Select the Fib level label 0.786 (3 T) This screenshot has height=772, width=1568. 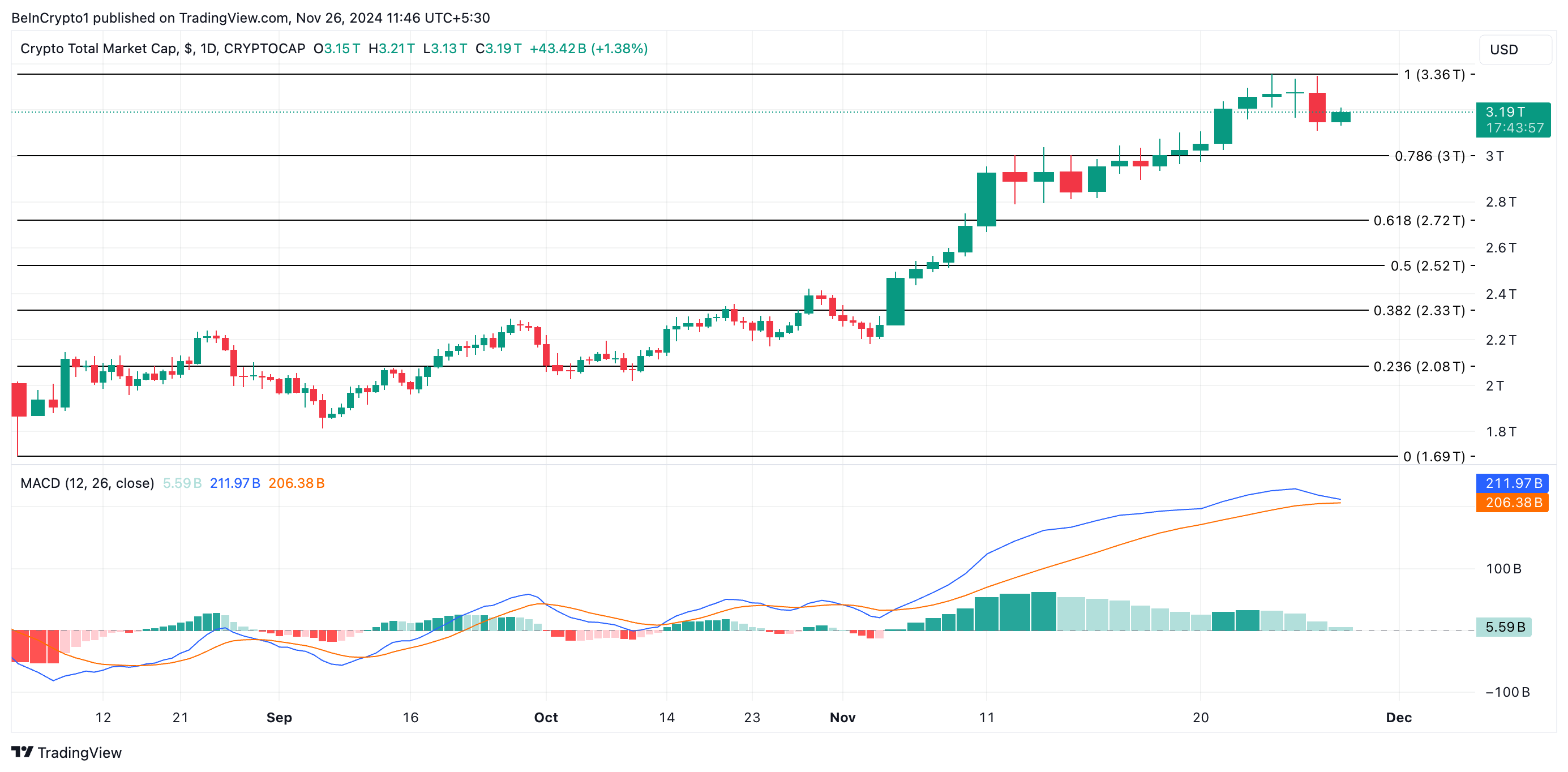(x=1429, y=156)
